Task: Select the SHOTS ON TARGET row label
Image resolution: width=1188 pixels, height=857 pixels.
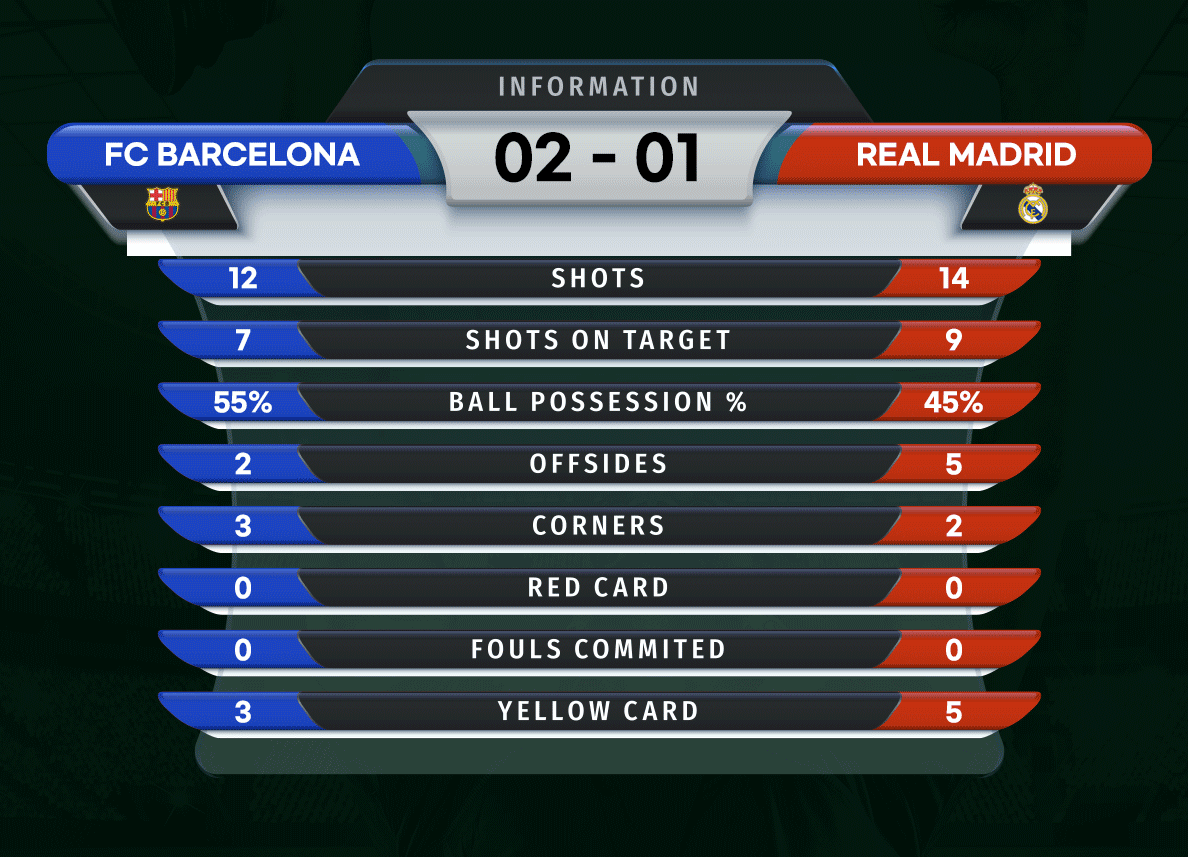Action: [x=599, y=340]
